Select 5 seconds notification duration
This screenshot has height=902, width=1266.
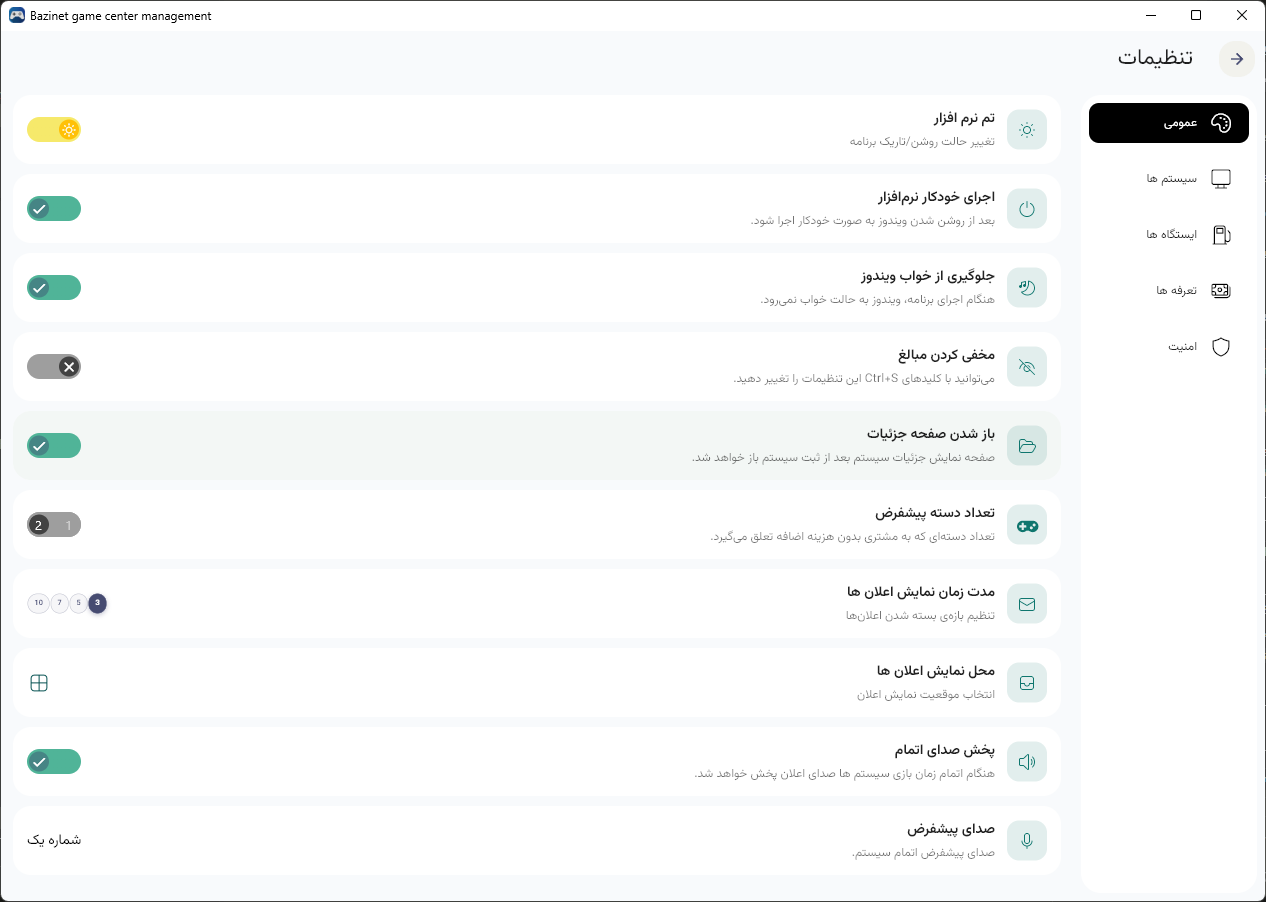[78, 603]
